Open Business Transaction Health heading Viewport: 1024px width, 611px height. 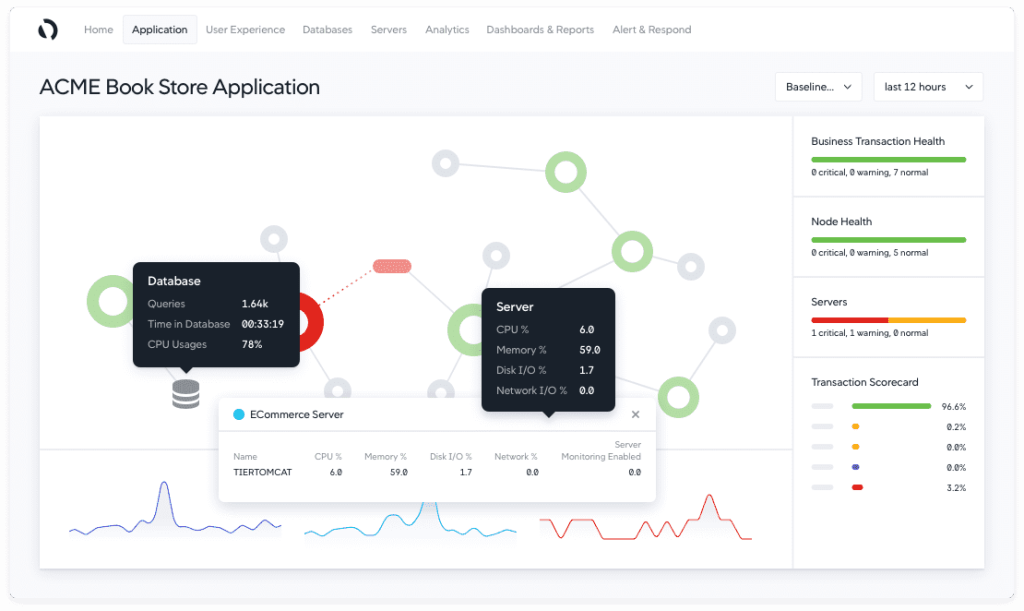pos(878,141)
